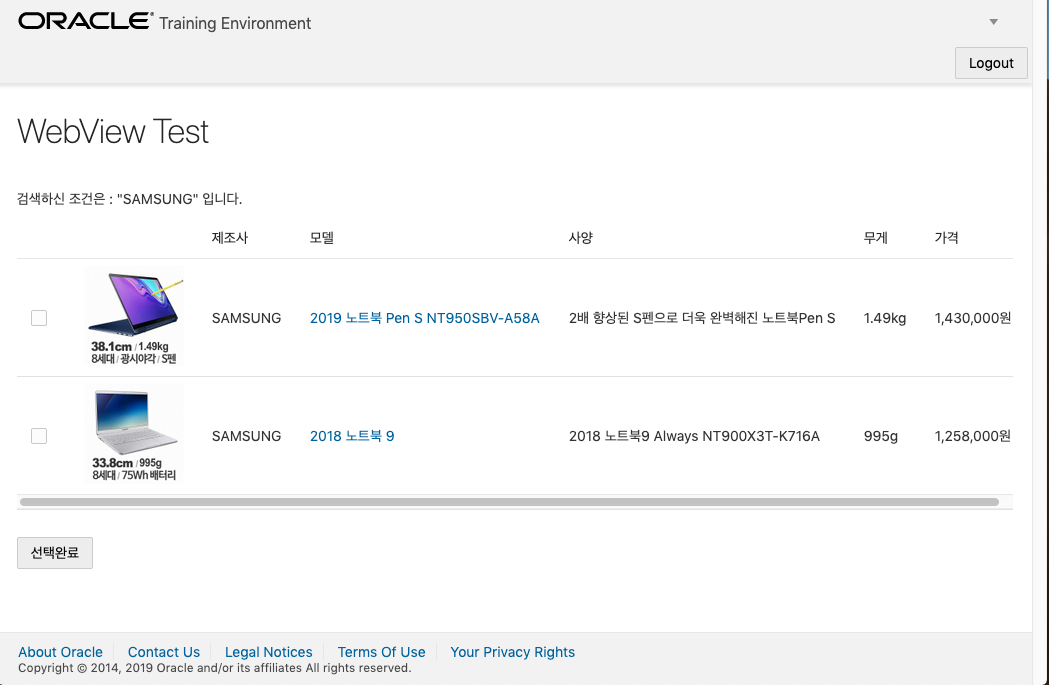Click the 가격 column header
Image resolution: width=1049 pixels, height=685 pixels.
point(946,237)
